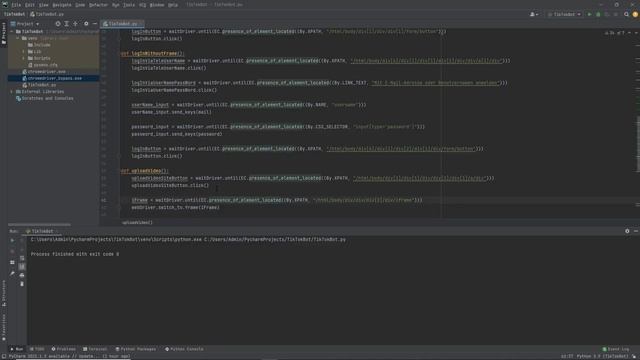Open the View menu

43,5
